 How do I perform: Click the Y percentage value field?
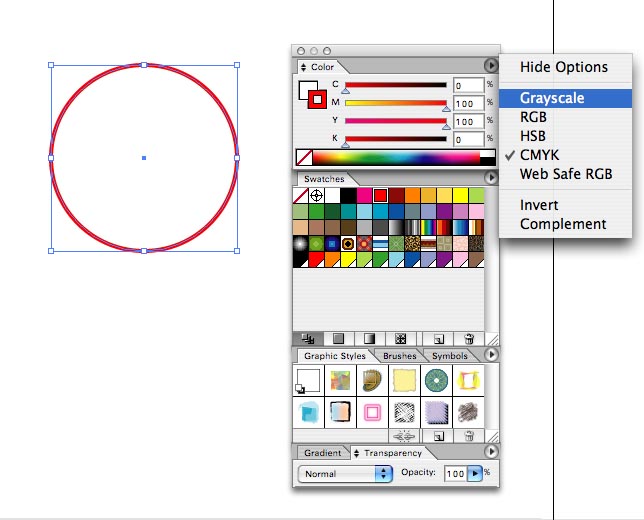[x=469, y=122]
